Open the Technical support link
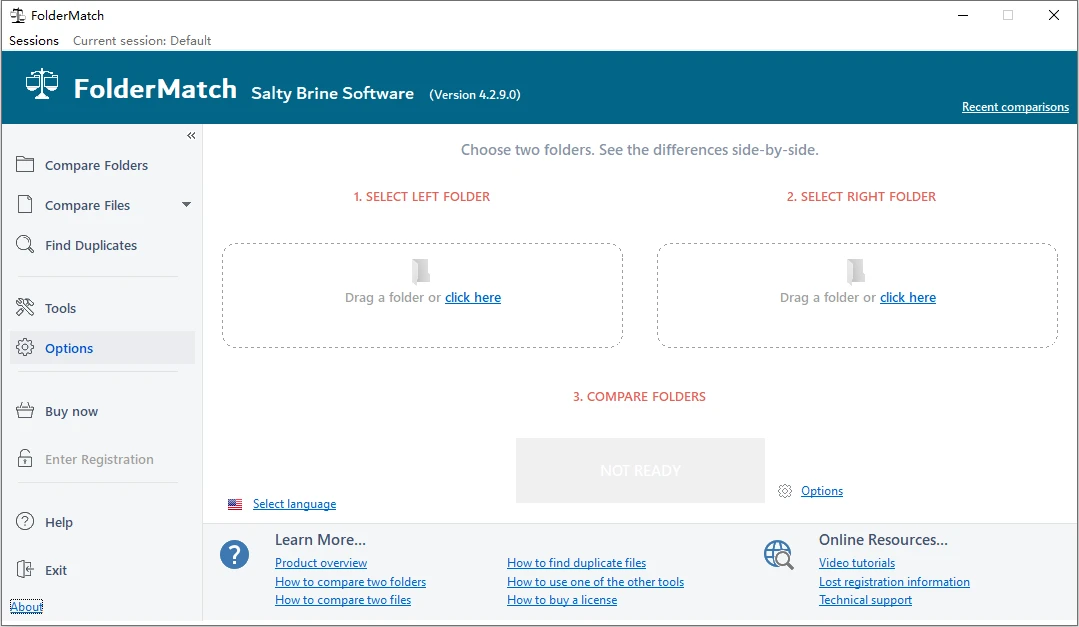 pyautogui.click(x=865, y=600)
